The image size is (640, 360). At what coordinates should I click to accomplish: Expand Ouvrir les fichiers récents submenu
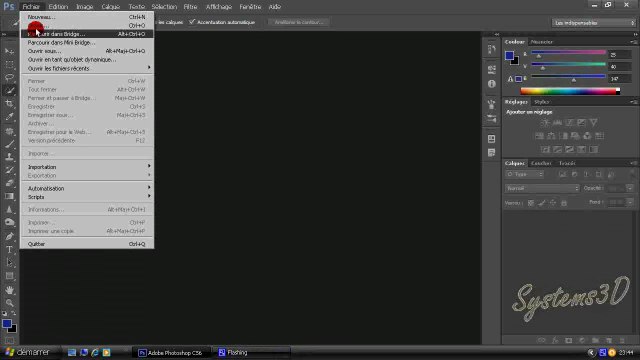tap(87, 68)
